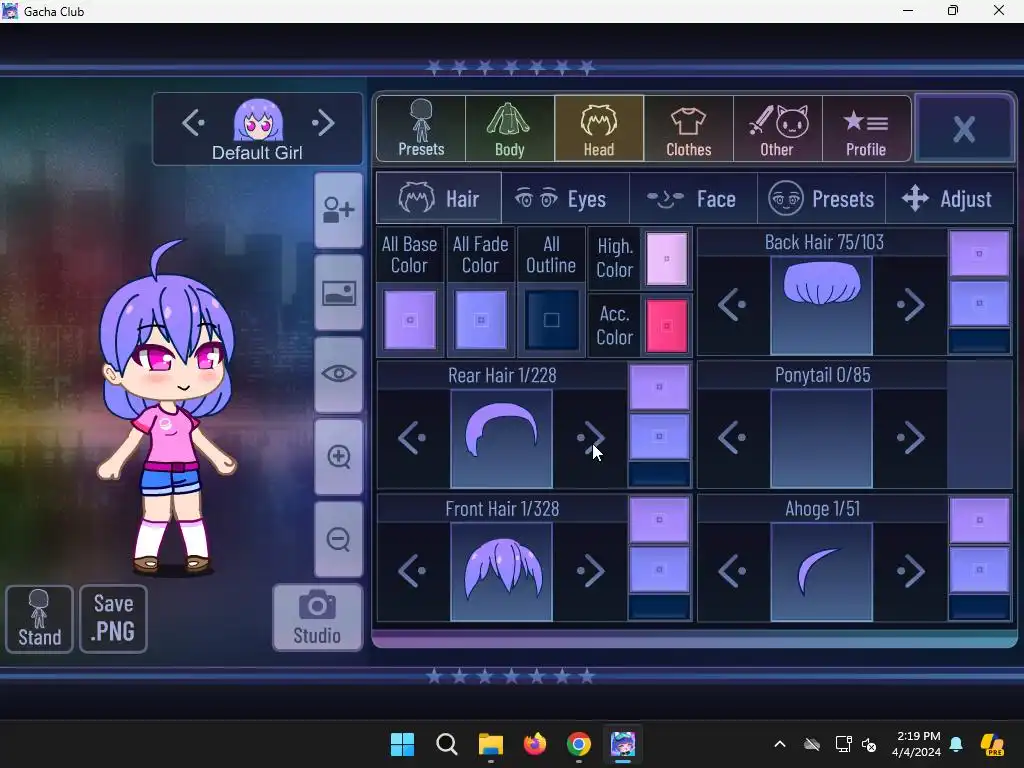Screen dimensions: 1024x768
Task: Switch to the Eyes sub-tab
Action: pos(566,199)
